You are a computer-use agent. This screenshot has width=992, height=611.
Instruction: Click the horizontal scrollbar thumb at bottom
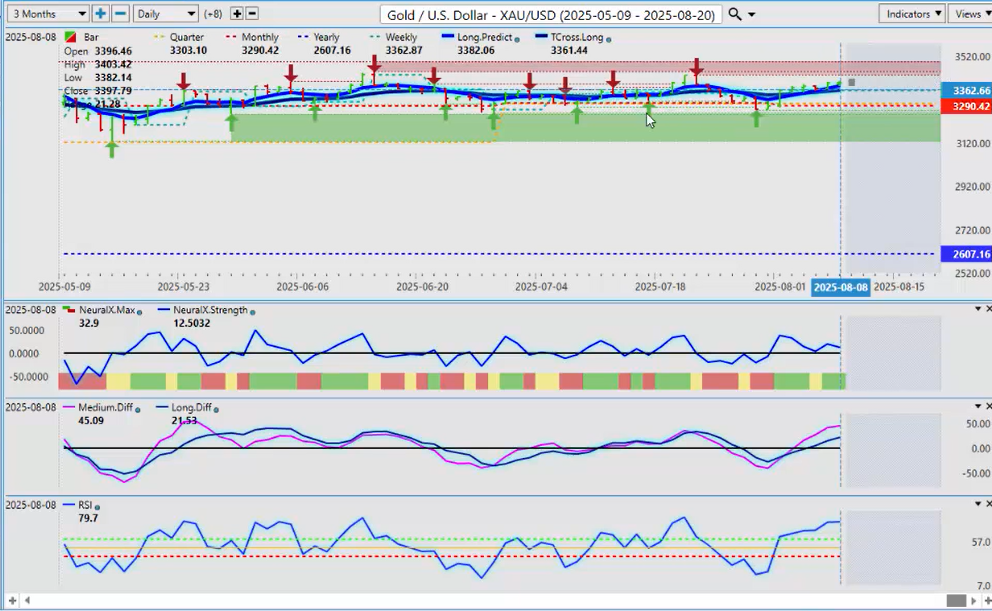click(x=956, y=600)
